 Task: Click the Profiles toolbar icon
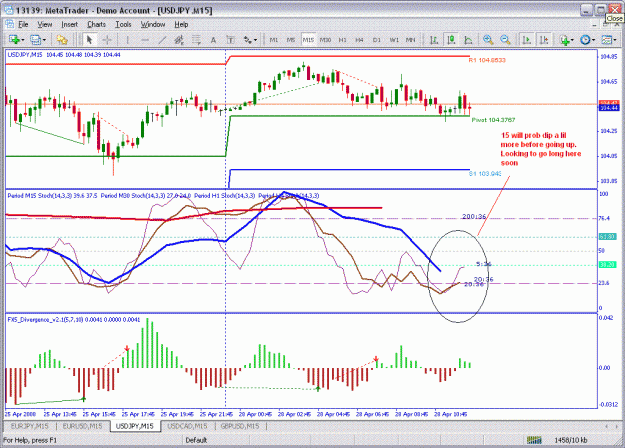point(36,40)
